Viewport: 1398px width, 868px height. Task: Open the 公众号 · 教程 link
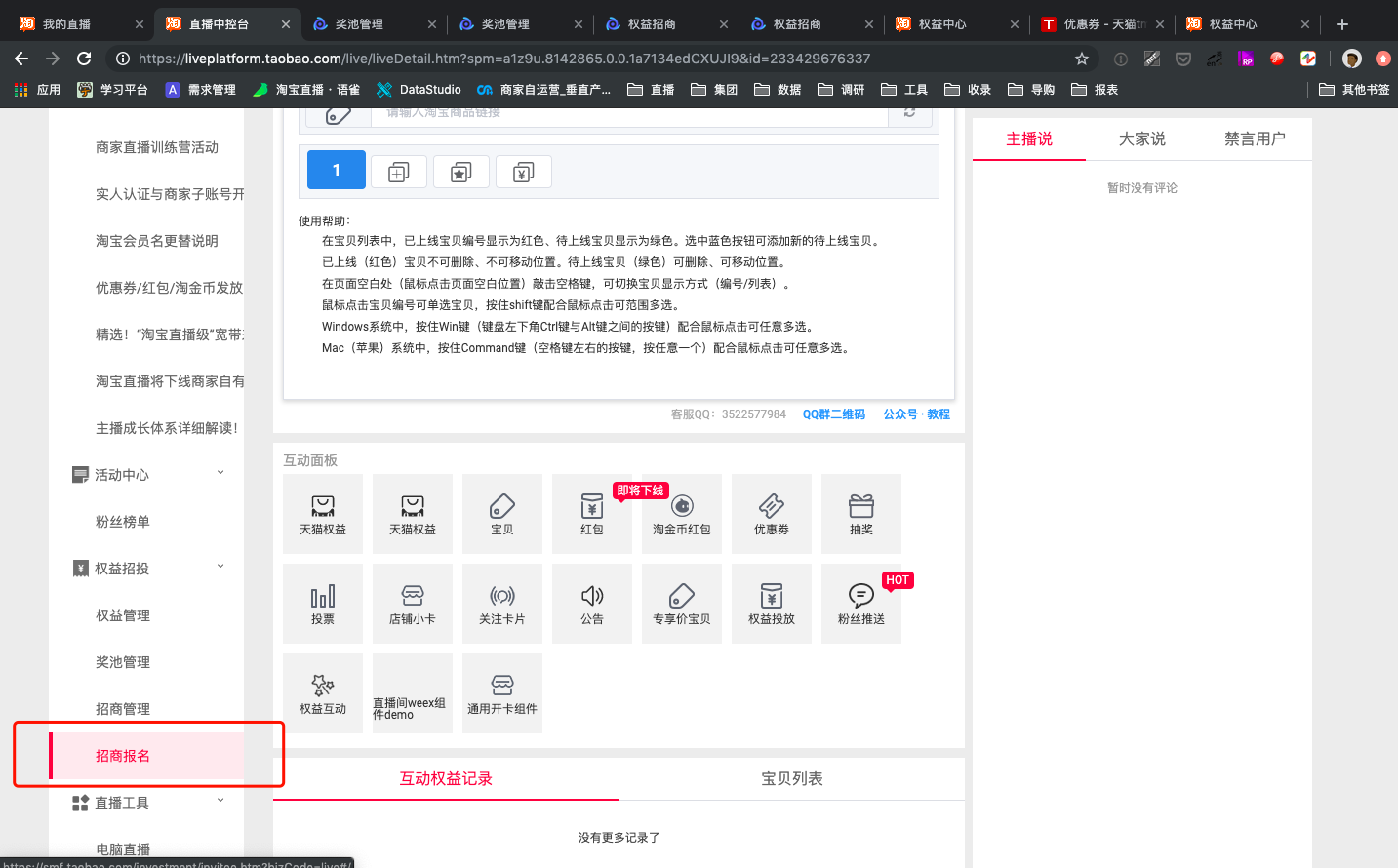point(916,414)
